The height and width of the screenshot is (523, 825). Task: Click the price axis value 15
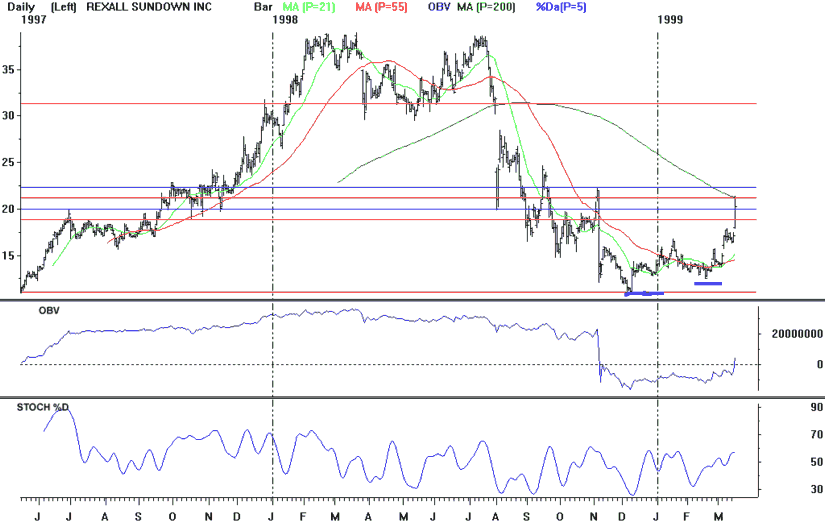9,256
